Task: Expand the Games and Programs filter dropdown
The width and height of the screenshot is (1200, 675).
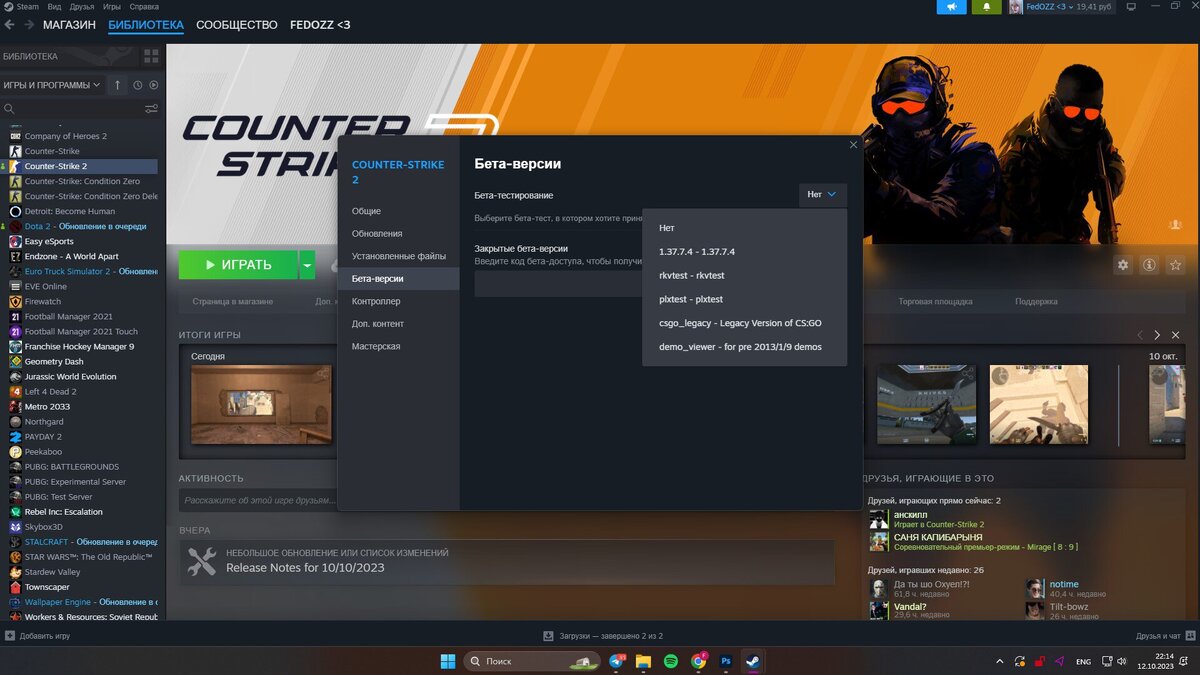Action: coord(52,85)
